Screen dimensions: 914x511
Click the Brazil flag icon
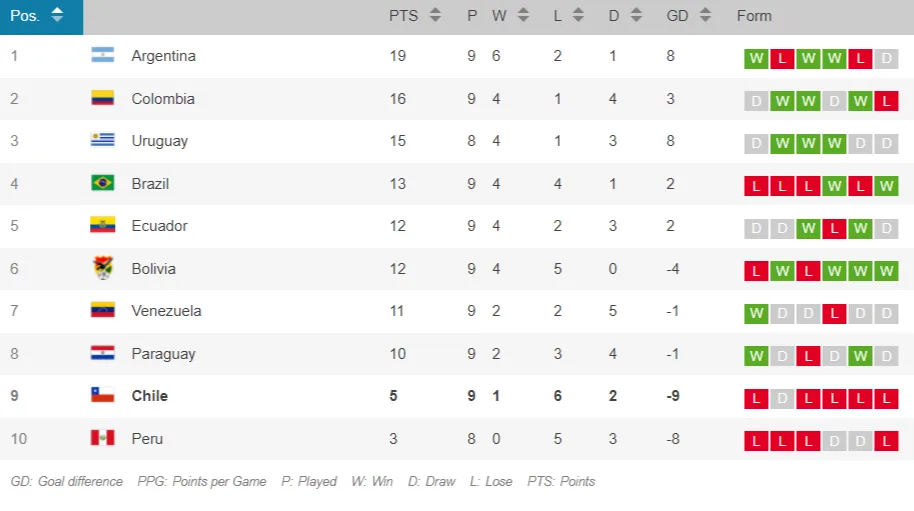pyautogui.click(x=102, y=183)
